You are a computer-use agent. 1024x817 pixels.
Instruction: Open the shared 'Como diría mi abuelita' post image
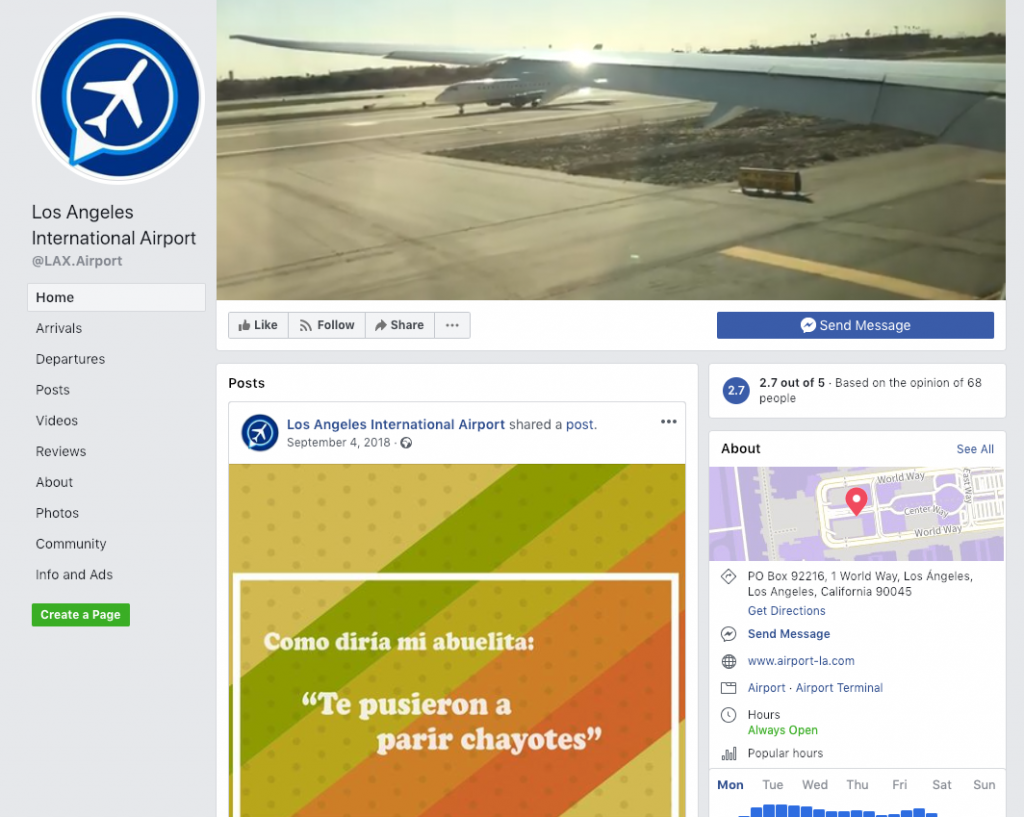pos(457,641)
